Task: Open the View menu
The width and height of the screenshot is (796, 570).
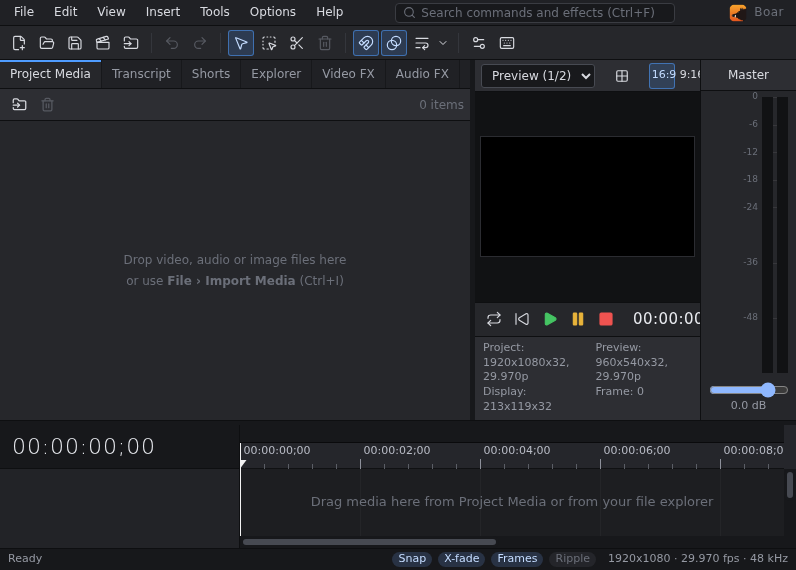Action: (111, 12)
